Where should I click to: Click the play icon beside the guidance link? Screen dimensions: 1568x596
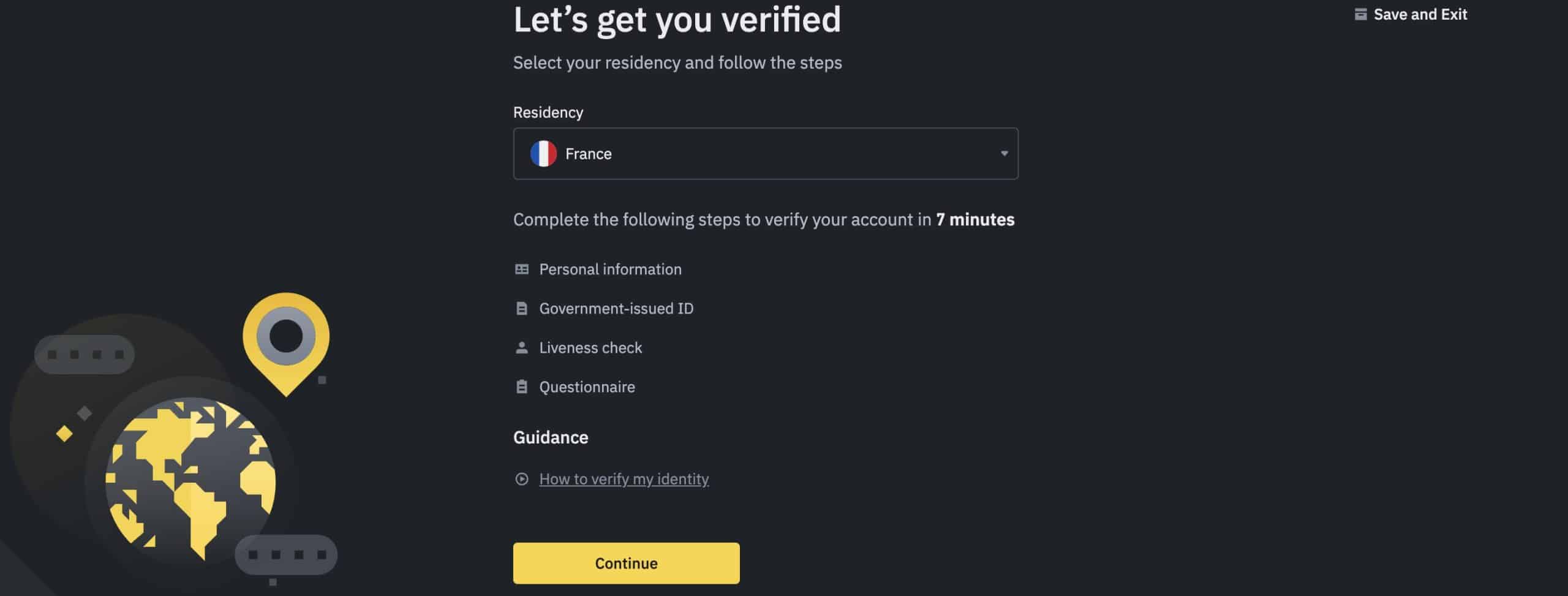[x=522, y=479]
